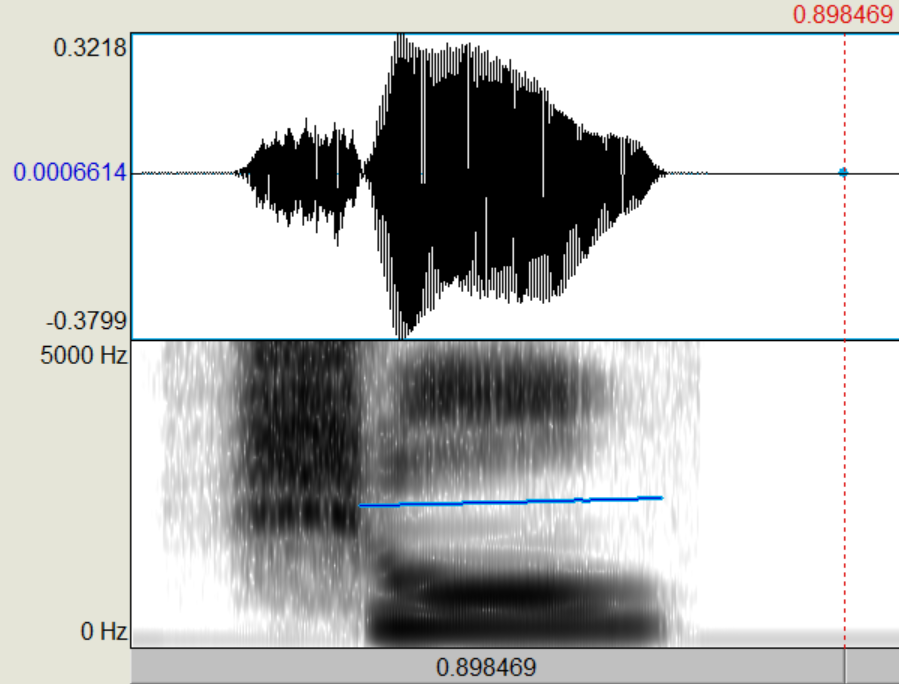The height and width of the screenshot is (684, 899).
Task: Click the blue dot on the waveform cursor
Action: [843, 172]
